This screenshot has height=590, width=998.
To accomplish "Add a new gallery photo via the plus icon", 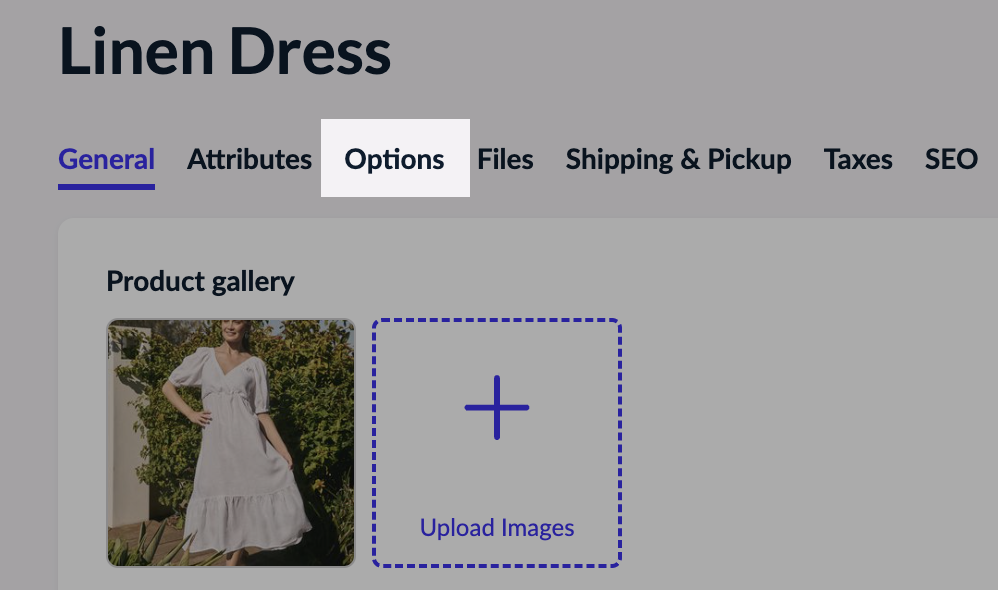I will point(495,407).
